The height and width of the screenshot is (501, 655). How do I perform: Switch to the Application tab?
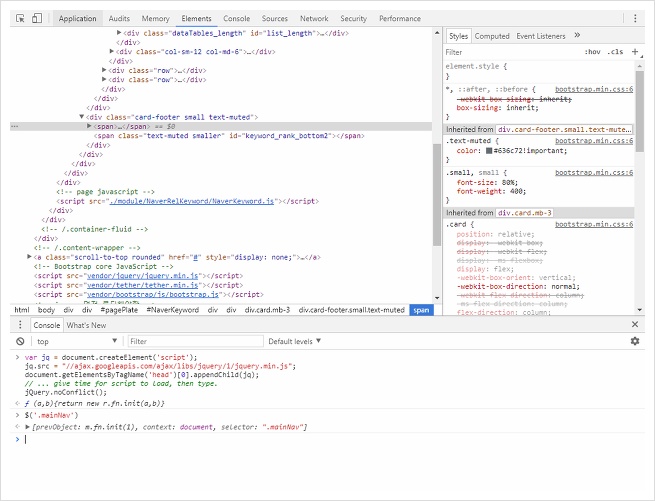[x=77, y=18]
